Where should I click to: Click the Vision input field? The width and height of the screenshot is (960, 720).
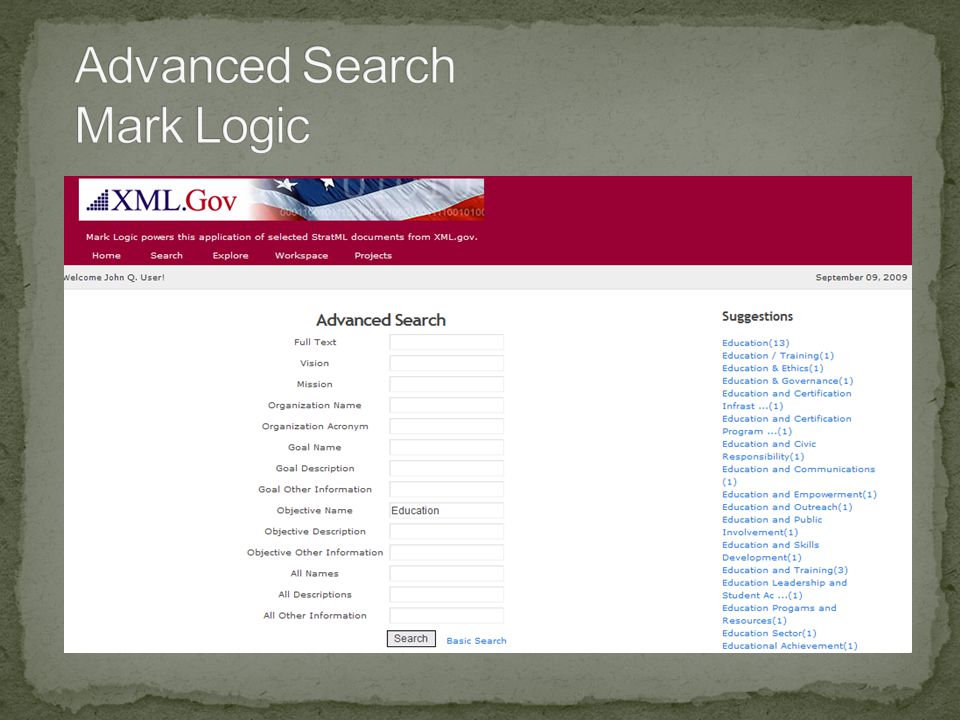(446, 363)
